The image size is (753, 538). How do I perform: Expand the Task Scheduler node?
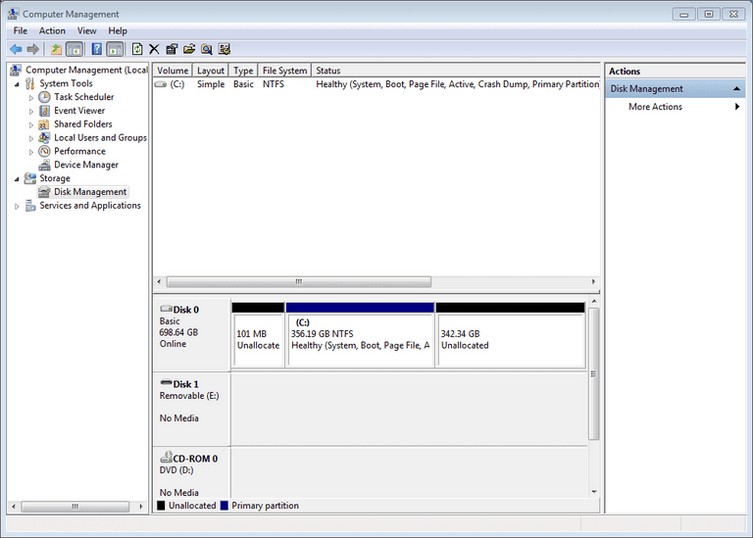pos(31,98)
